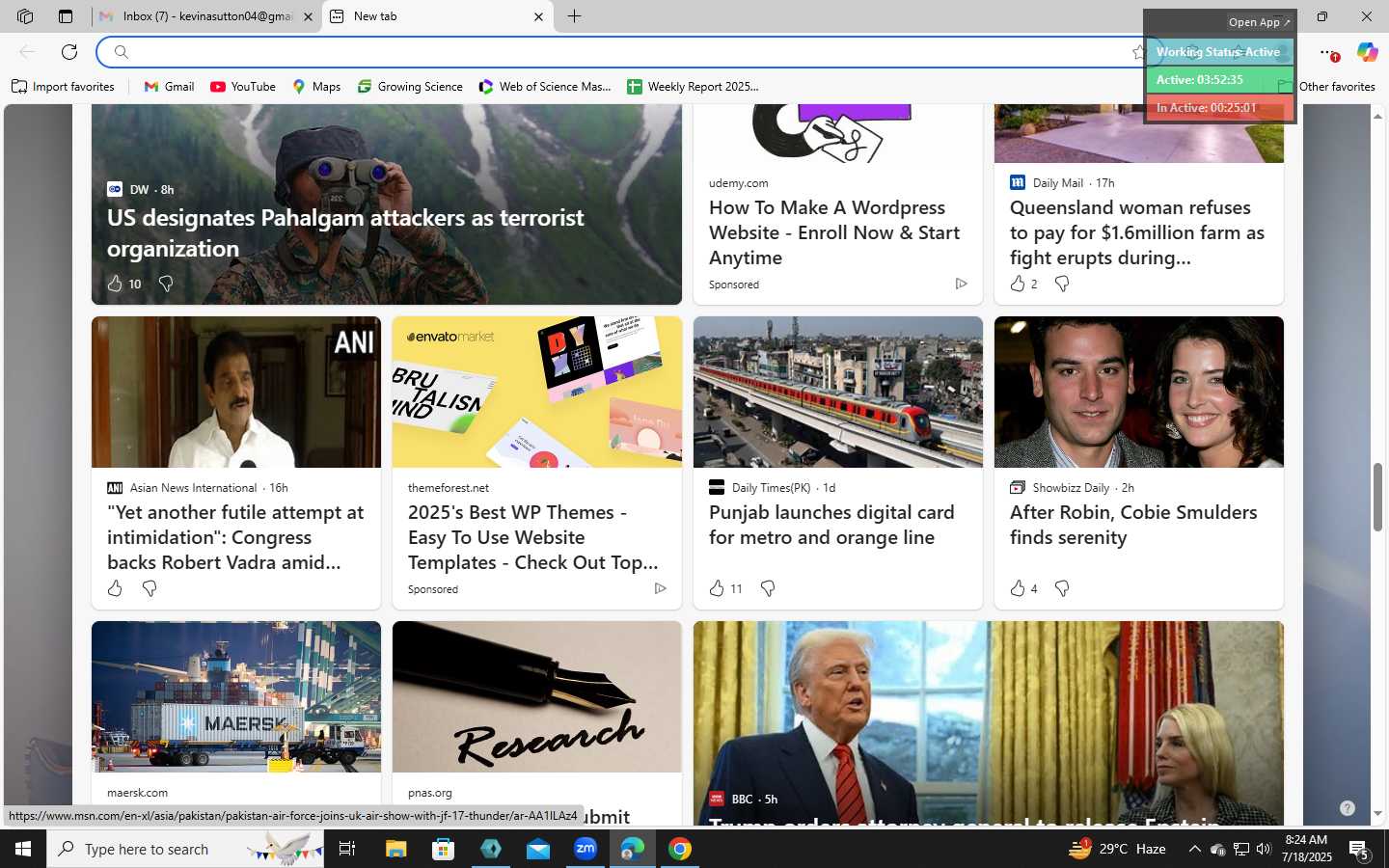Expand the Other favorites folder
The image size is (1389, 868).
coord(1327,87)
